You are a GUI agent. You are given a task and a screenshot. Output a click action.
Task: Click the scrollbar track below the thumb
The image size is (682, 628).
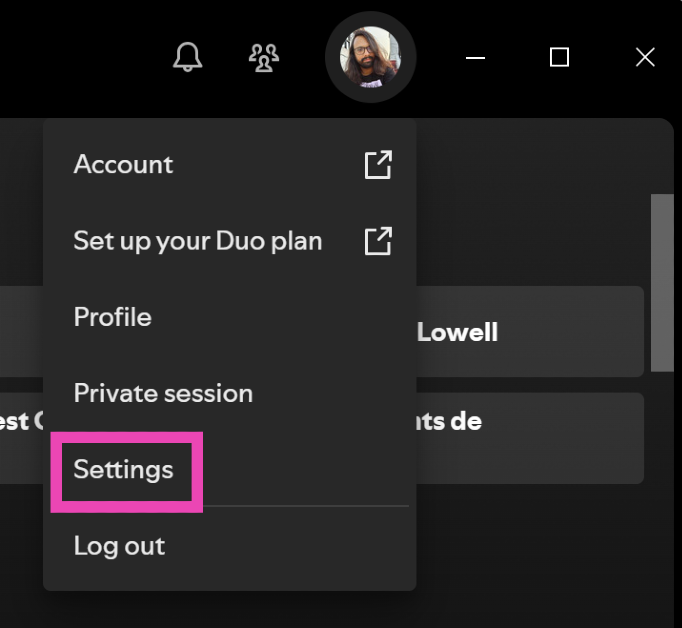pos(662,480)
